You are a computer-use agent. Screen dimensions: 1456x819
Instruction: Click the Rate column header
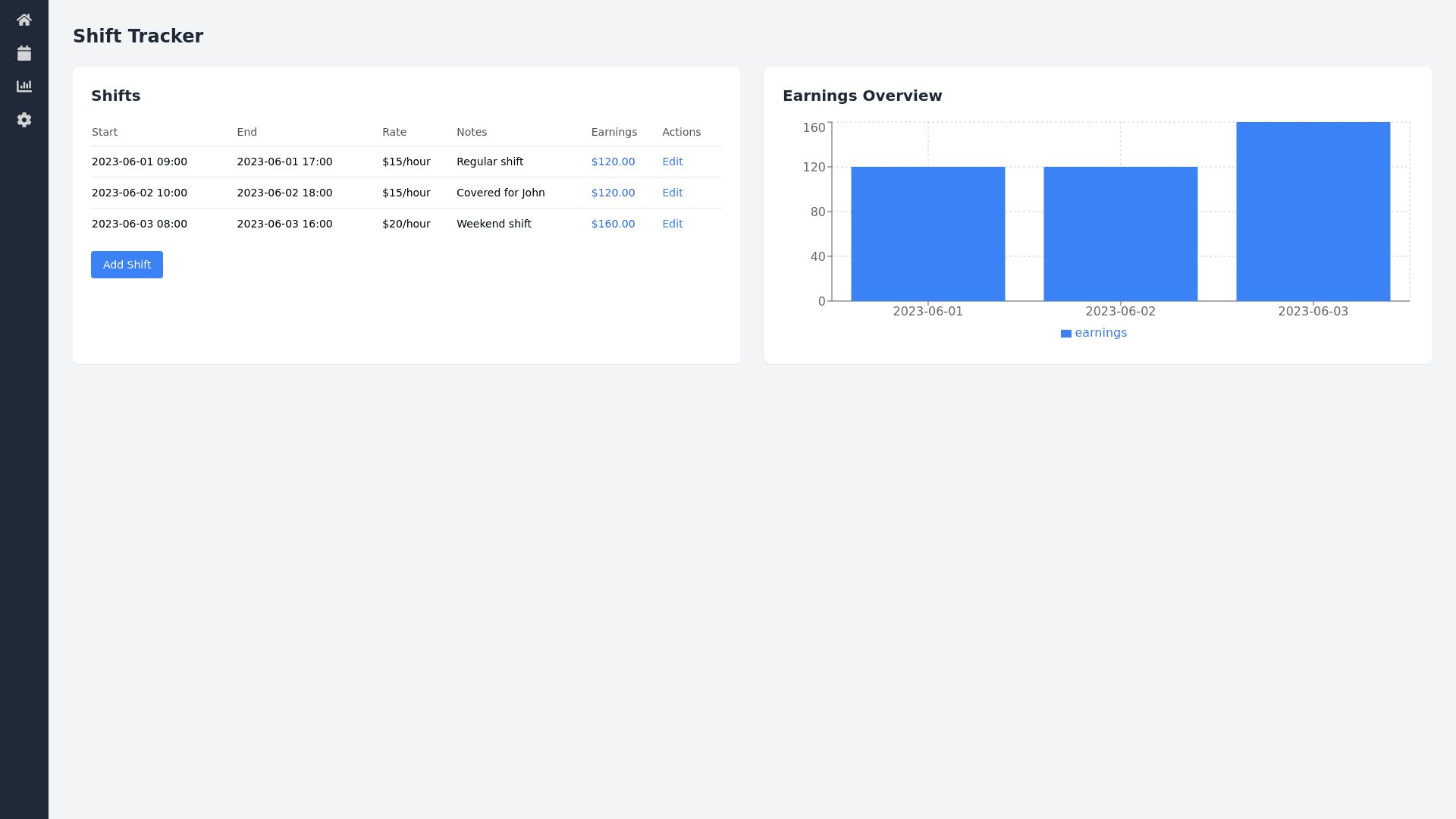coord(394,132)
